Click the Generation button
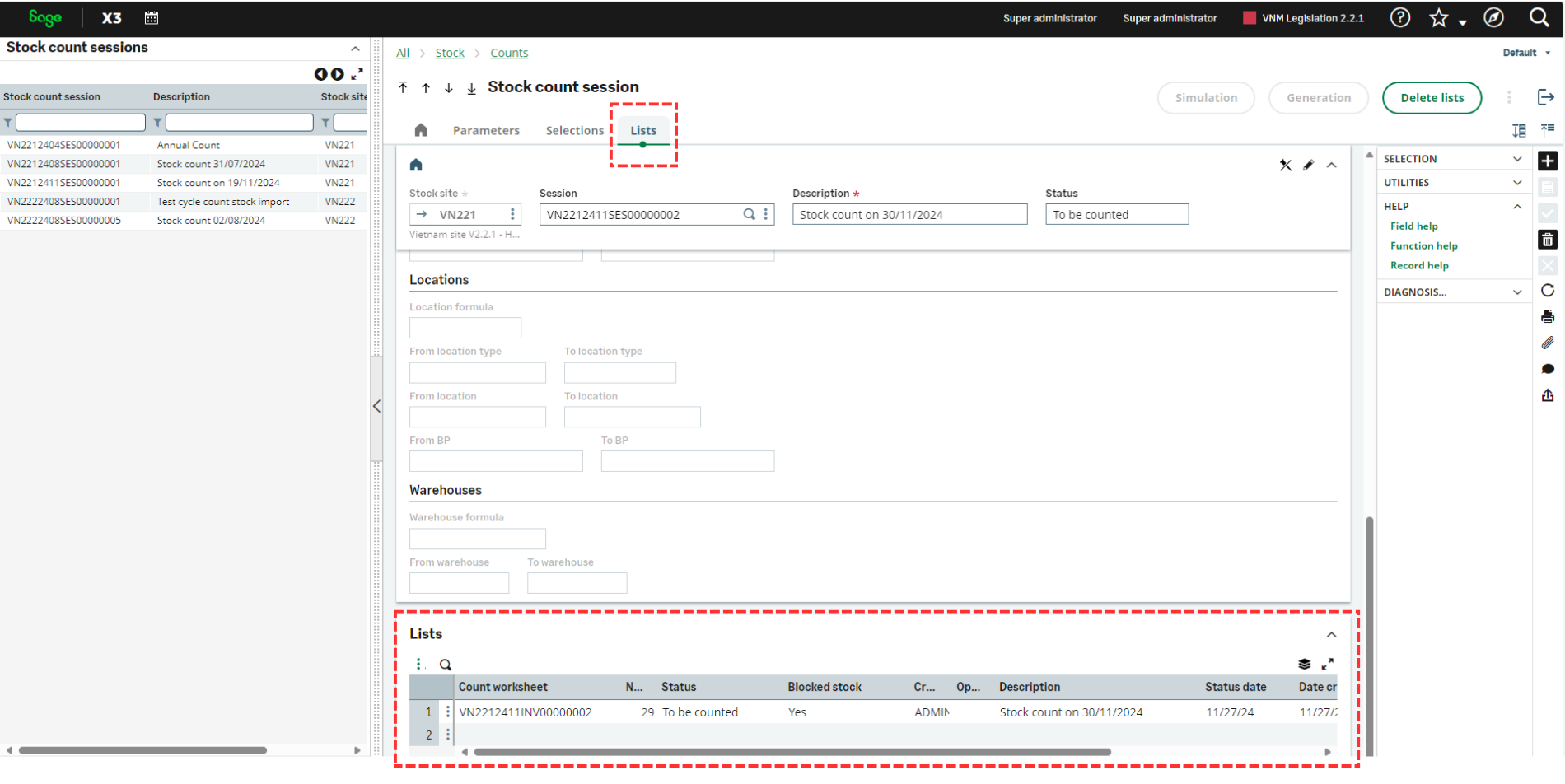 pos(1319,98)
